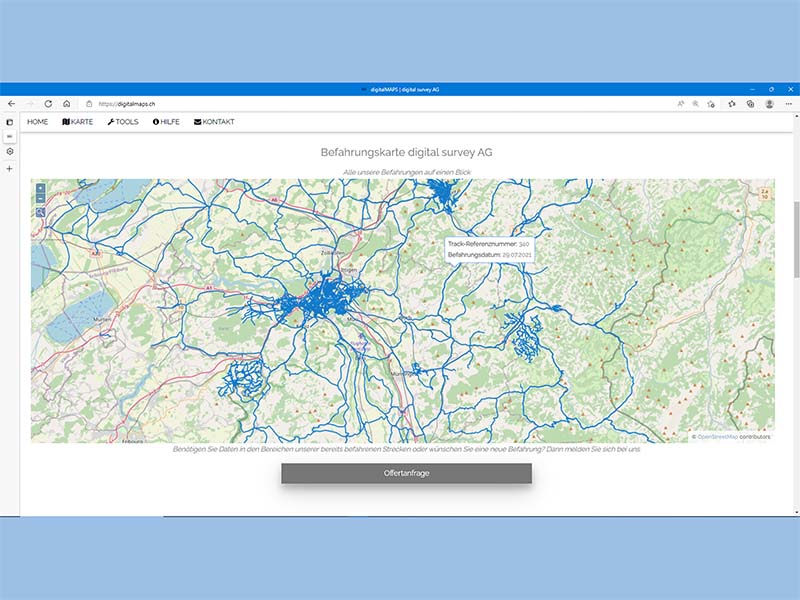
Task: Activate the map search magnifier tool
Action: coord(40,212)
